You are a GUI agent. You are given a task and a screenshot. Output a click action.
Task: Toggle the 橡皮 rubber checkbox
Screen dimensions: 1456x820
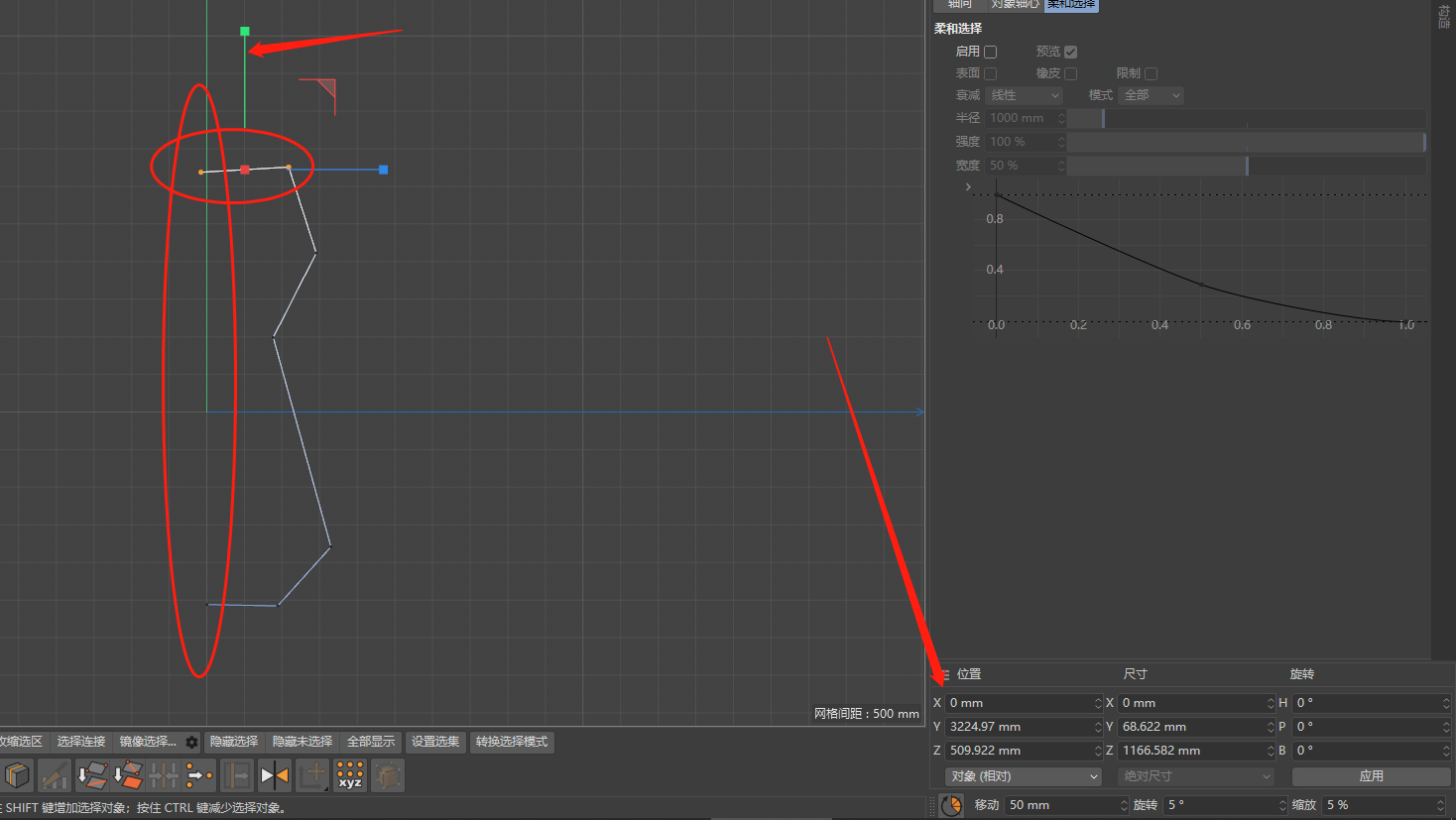(x=1070, y=73)
